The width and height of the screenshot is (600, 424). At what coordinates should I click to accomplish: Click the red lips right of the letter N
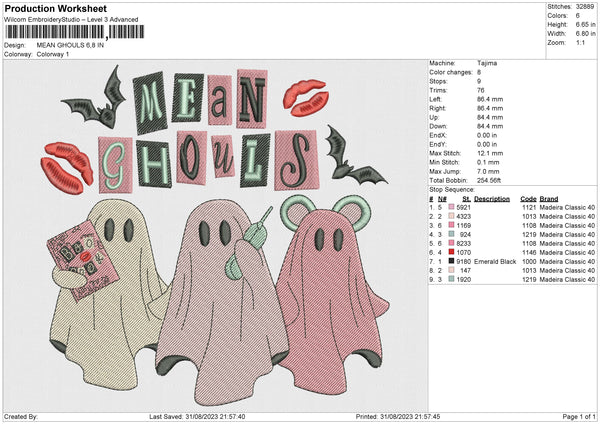tap(306, 98)
